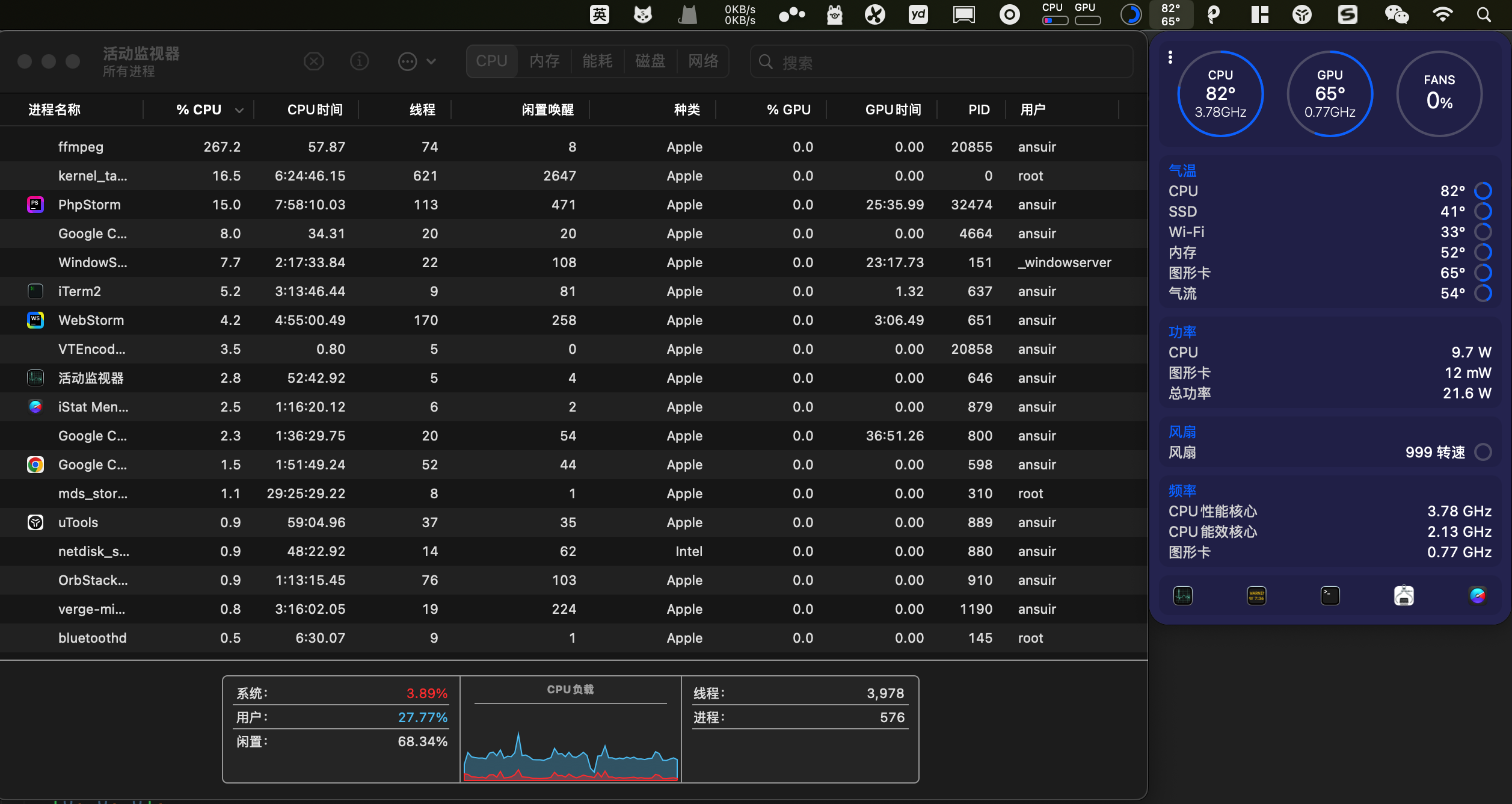Toggle the fan speed sensor circle
1512x804 pixels.
pos(1483,452)
